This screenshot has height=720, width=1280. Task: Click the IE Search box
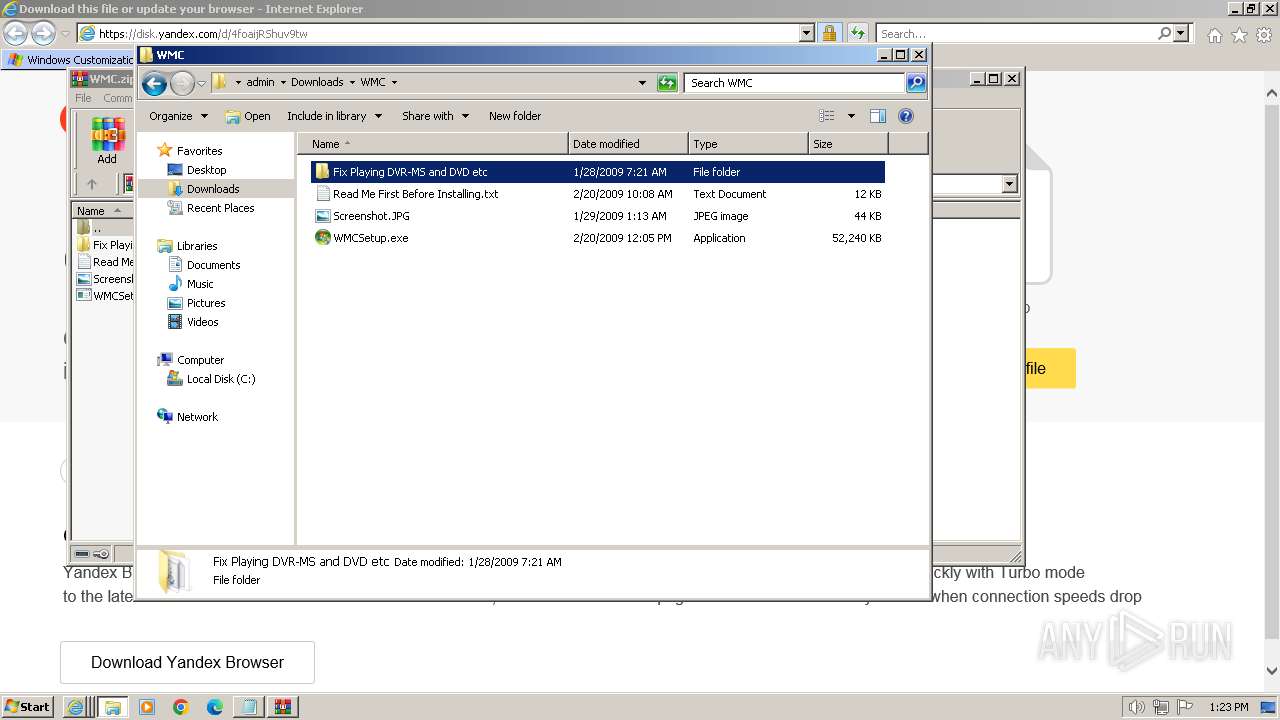tap(1017, 34)
